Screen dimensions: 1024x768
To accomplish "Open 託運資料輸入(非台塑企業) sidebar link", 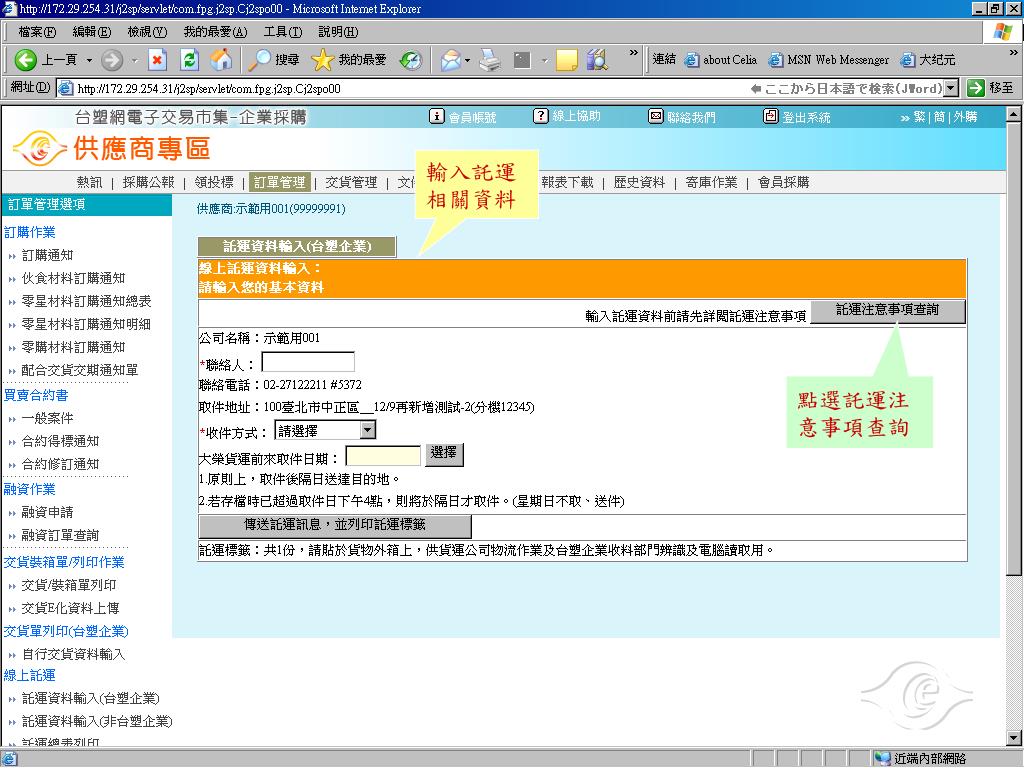I will pos(97,722).
